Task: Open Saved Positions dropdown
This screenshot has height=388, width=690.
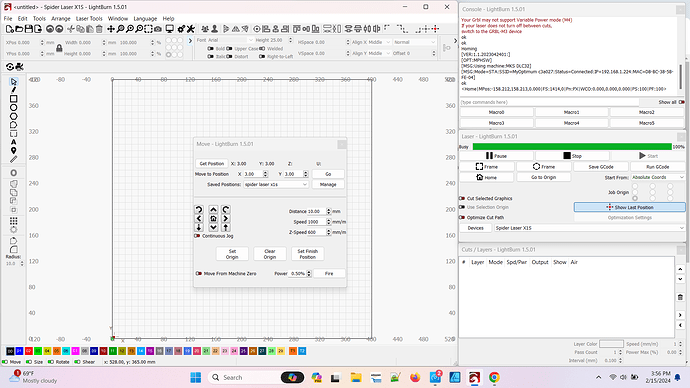Action: 276,184
